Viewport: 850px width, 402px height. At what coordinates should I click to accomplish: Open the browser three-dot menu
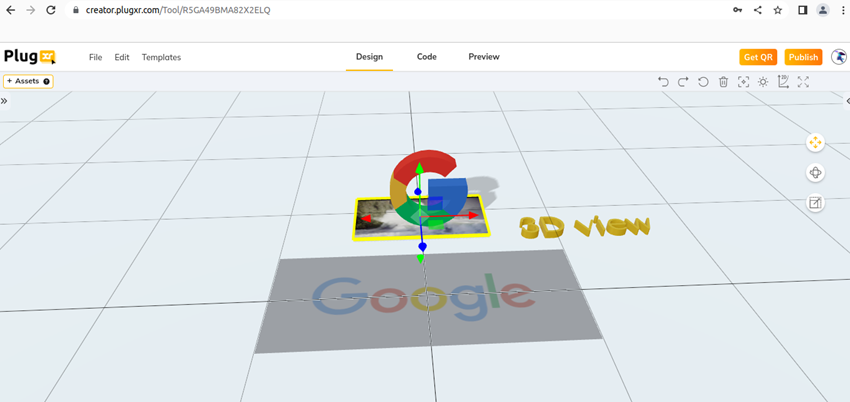tap(842, 10)
